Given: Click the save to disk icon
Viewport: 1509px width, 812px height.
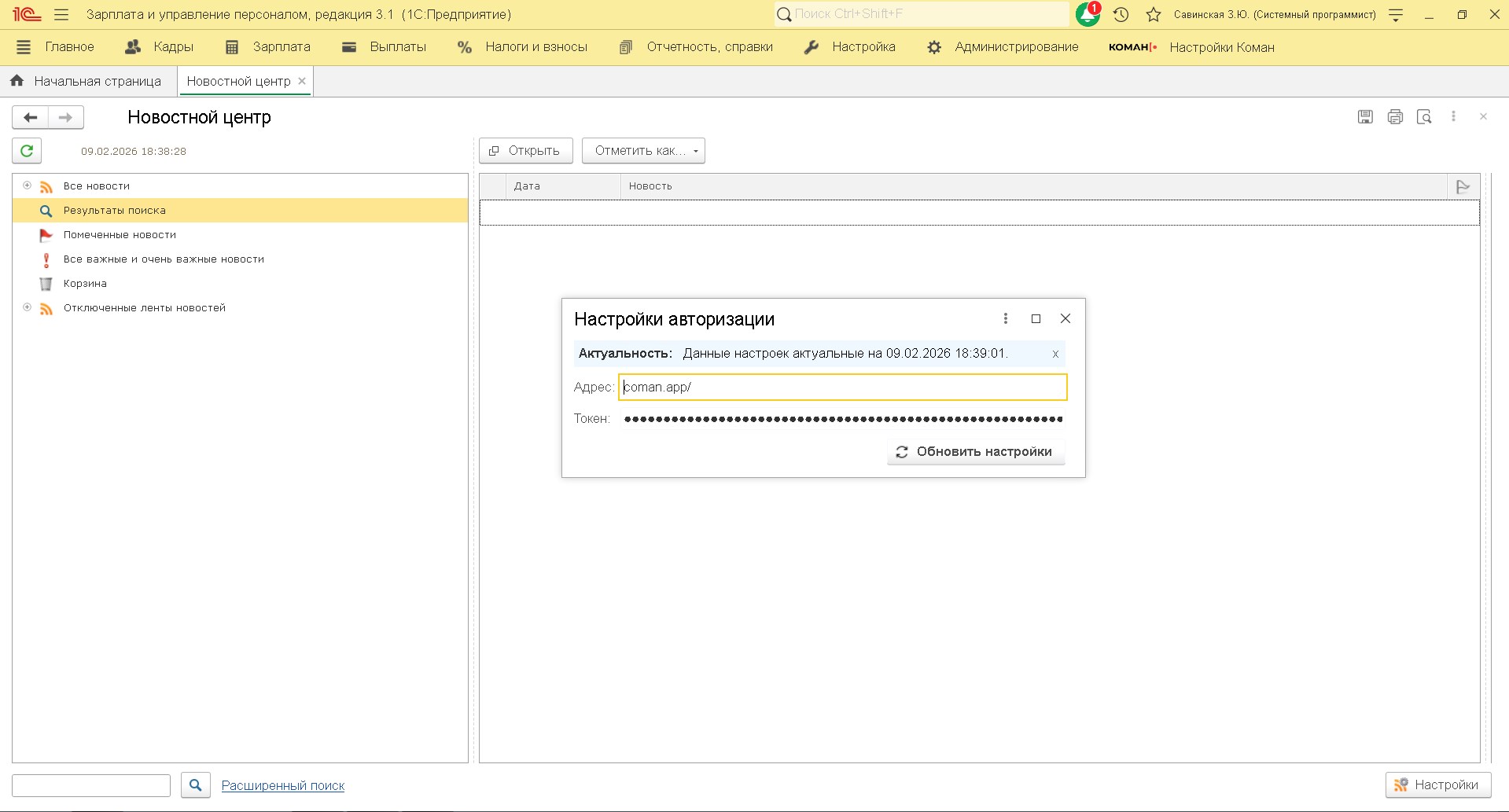Looking at the screenshot, I should [x=1365, y=117].
